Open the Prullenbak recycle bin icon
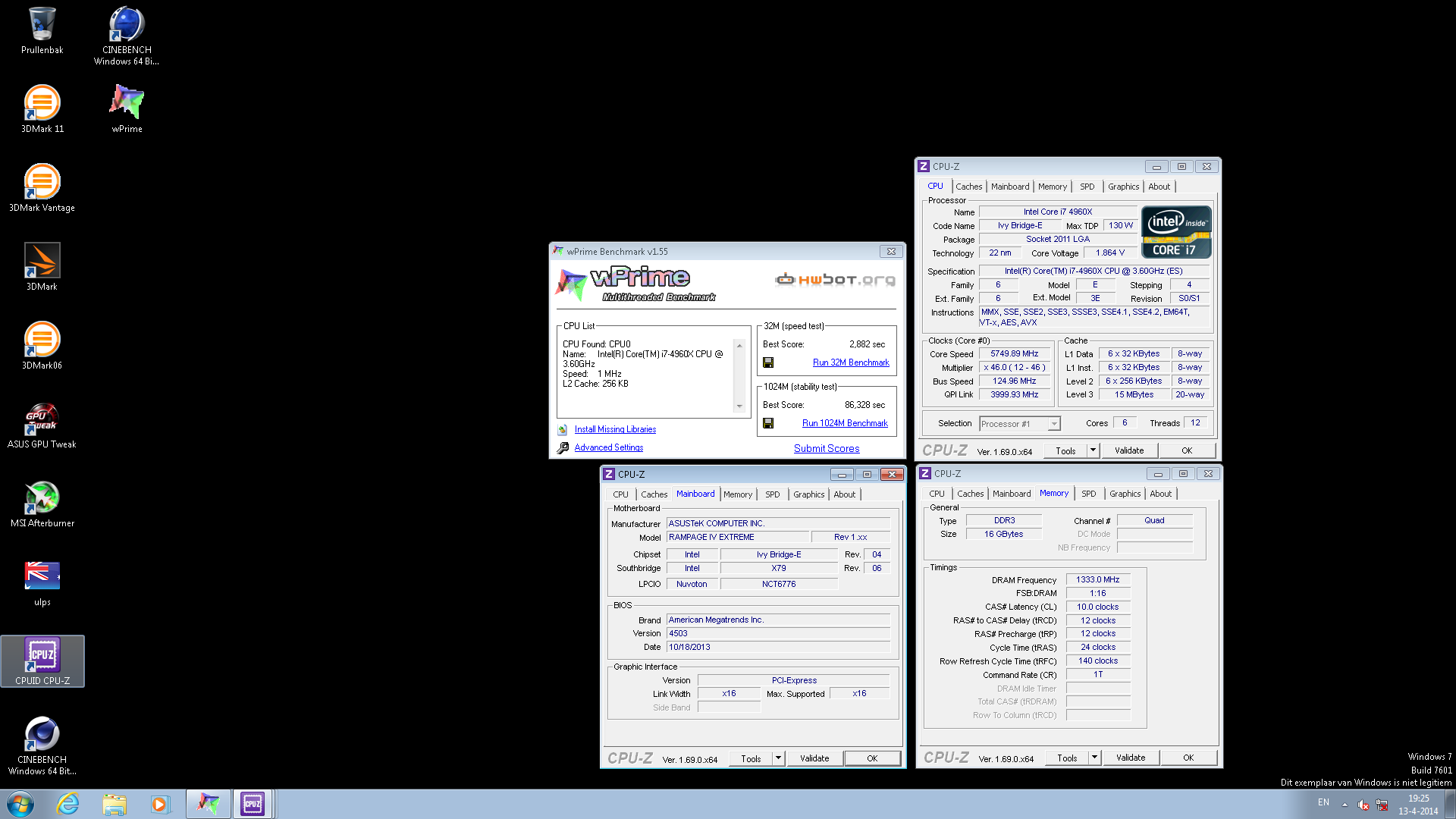1456x819 pixels. [x=42, y=30]
